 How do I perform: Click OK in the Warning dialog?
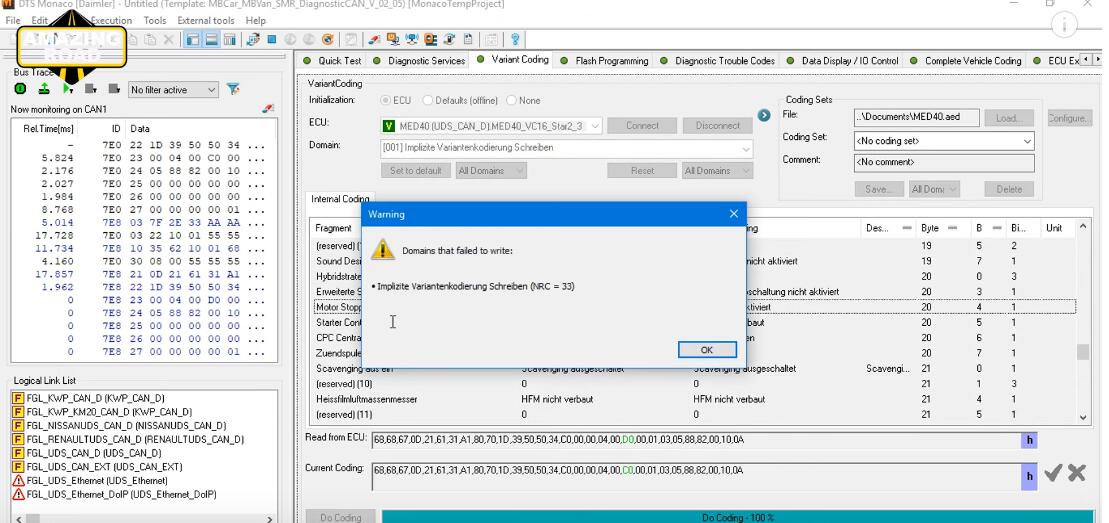[x=707, y=350]
